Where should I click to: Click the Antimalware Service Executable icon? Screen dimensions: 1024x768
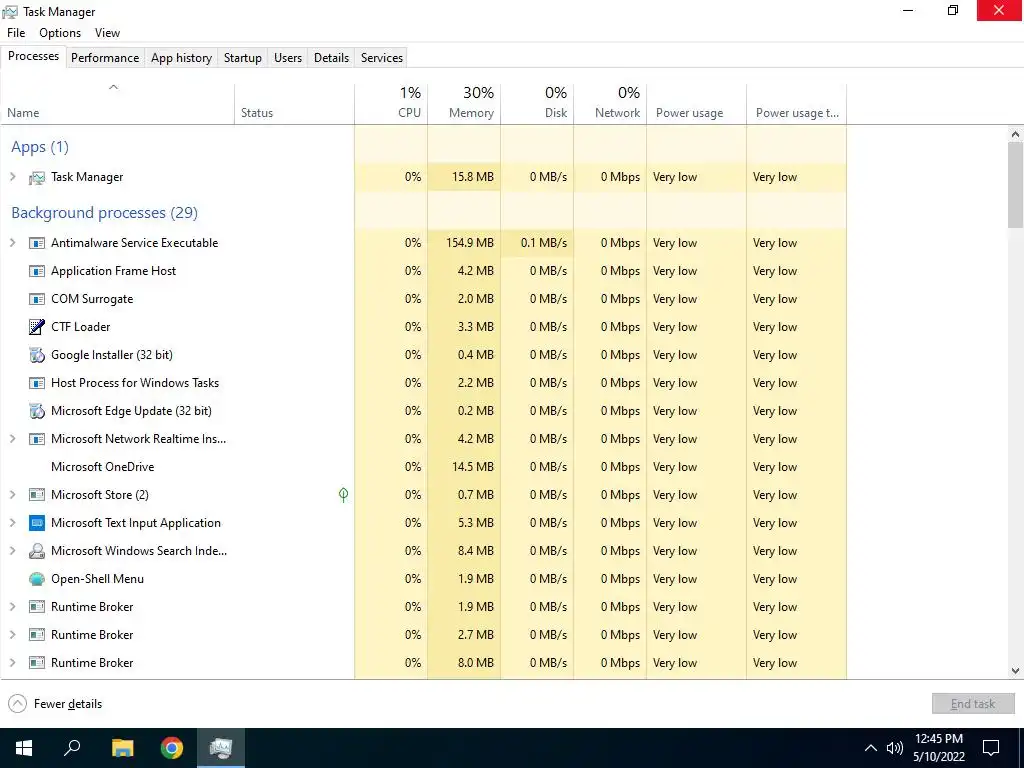pos(37,243)
